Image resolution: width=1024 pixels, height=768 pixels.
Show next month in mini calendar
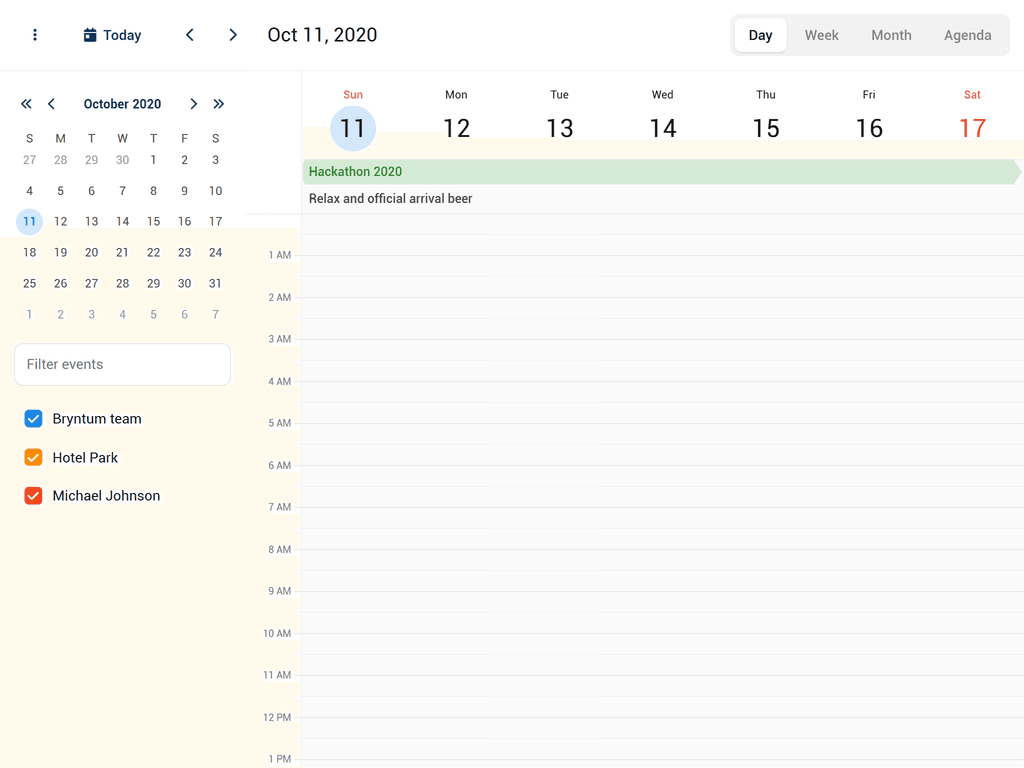193,104
